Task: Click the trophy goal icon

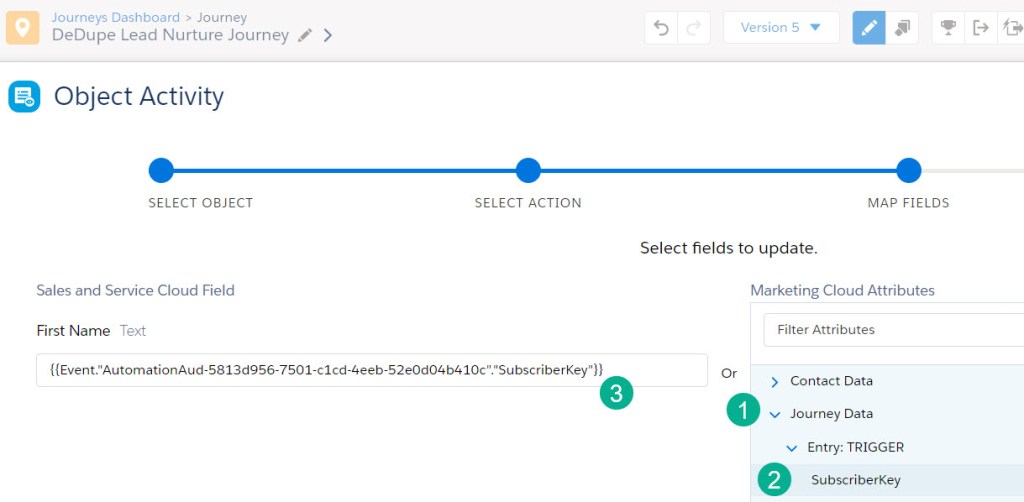Action: click(x=948, y=28)
